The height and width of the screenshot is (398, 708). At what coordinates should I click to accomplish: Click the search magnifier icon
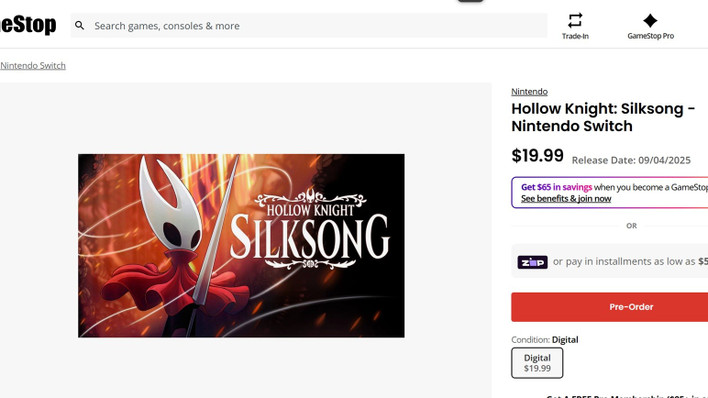(79, 26)
